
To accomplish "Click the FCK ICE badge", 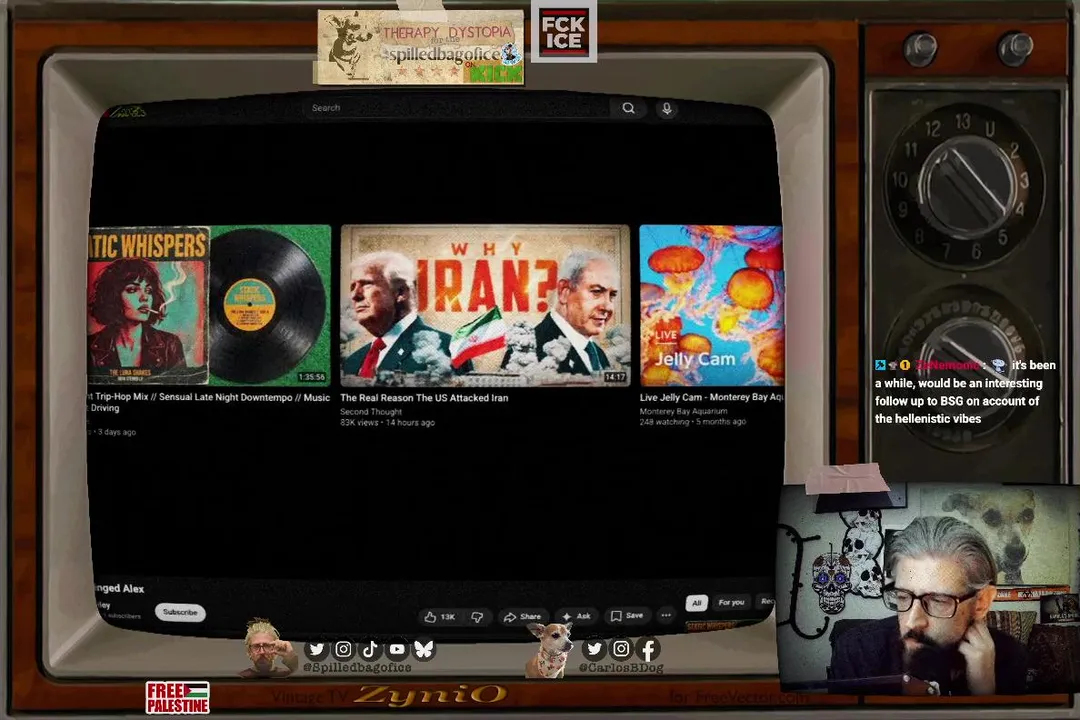I will click(x=563, y=32).
